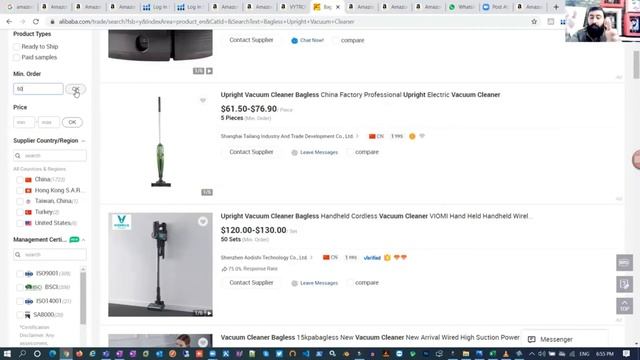
Task: Search within supplier country list
Action: 50,156
